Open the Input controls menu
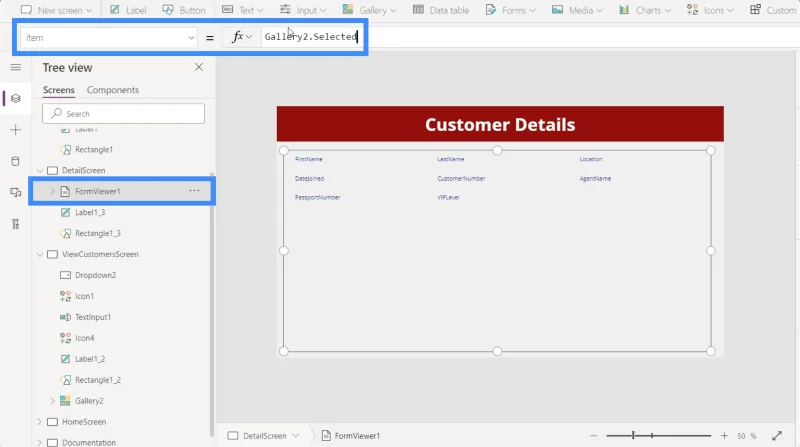This screenshot has width=800, height=447. click(x=303, y=10)
